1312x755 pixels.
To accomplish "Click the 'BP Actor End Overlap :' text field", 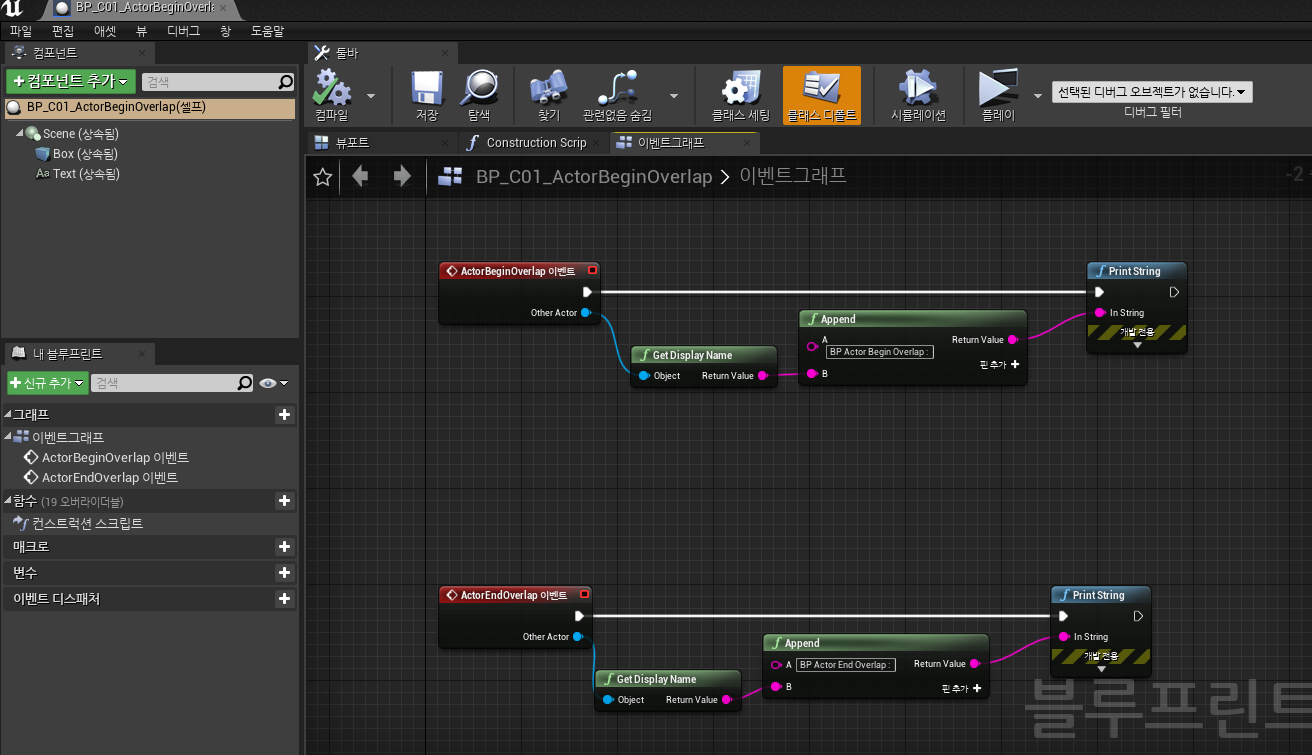I will [x=846, y=665].
